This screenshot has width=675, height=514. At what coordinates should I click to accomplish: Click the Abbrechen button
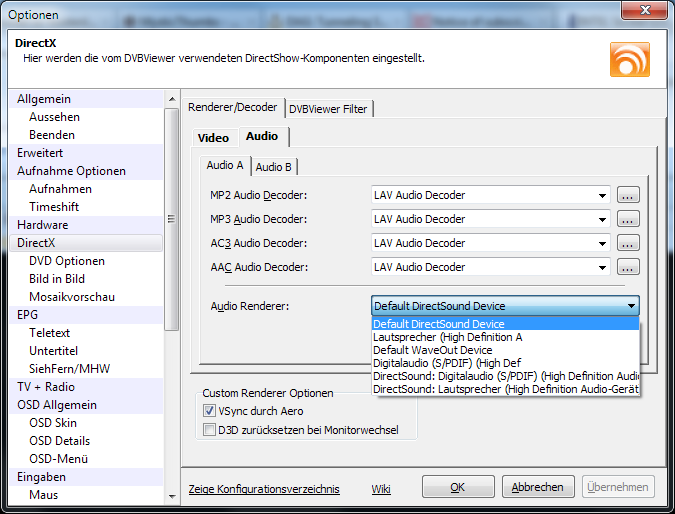coord(538,487)
